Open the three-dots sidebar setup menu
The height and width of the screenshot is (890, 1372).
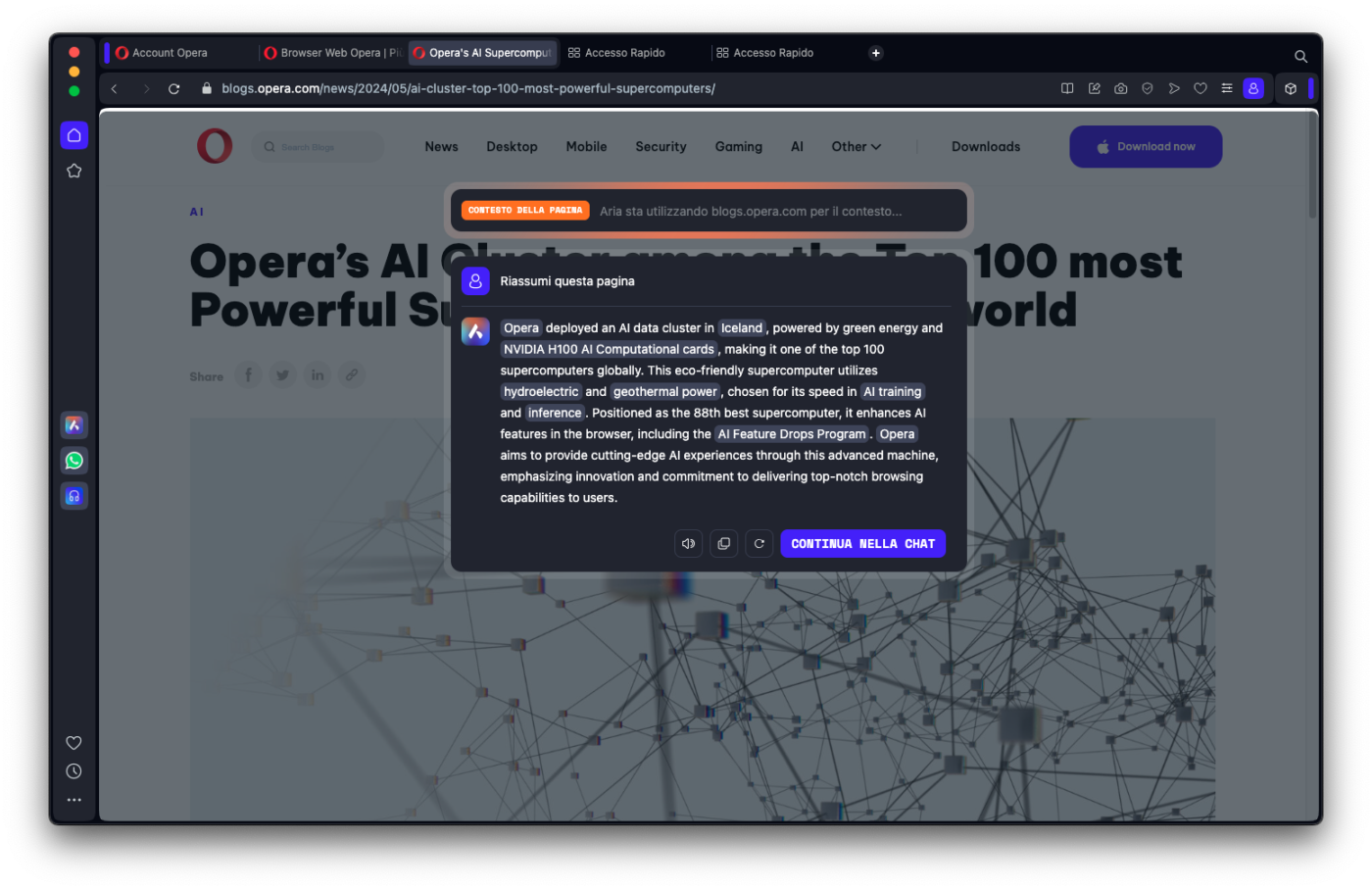click(x=73, y=800)
